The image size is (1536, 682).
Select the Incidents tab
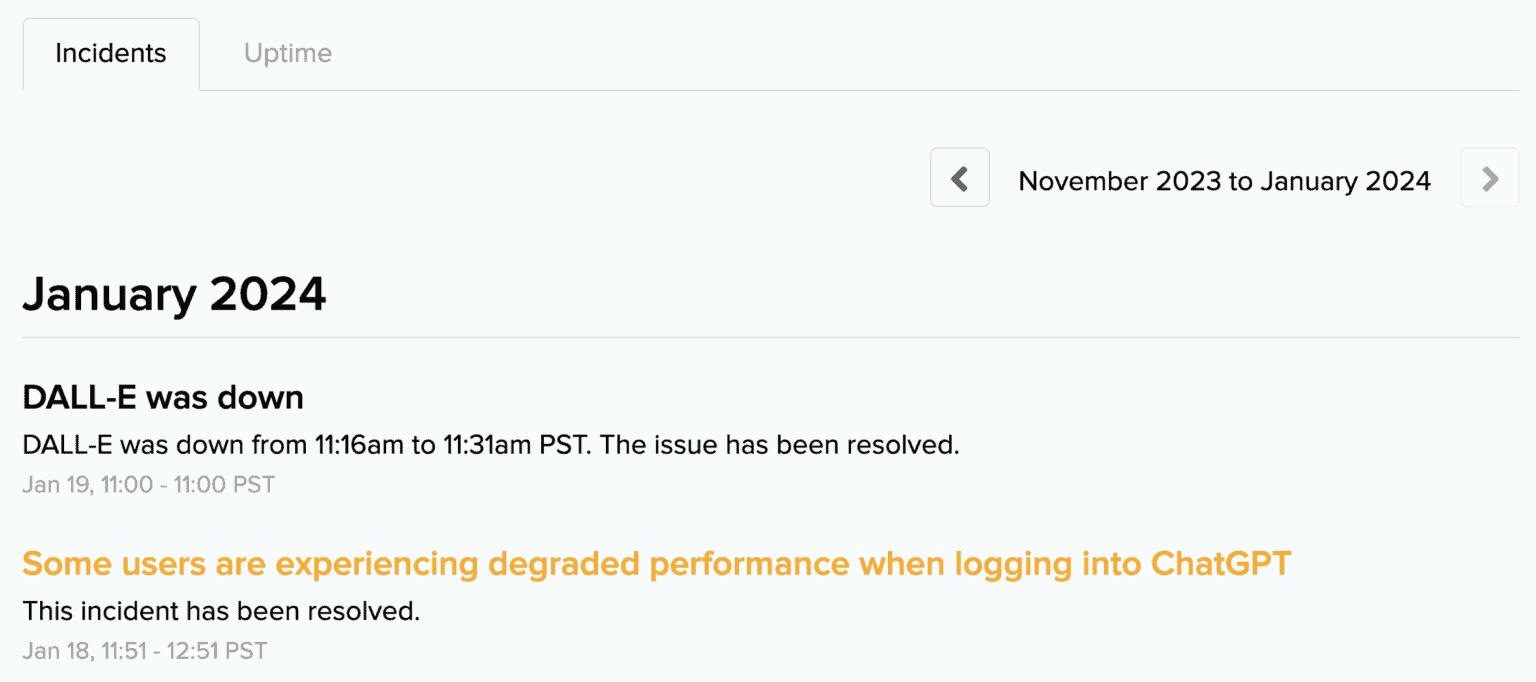click(x=111, y=53)
